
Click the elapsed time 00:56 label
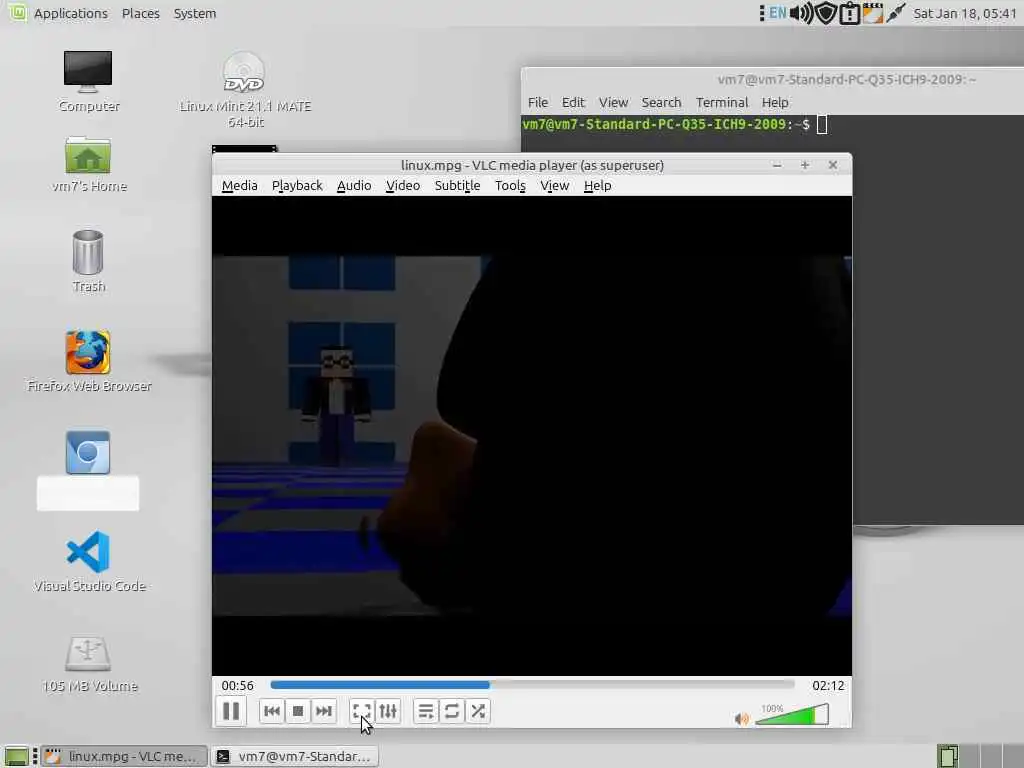point(237,685)
